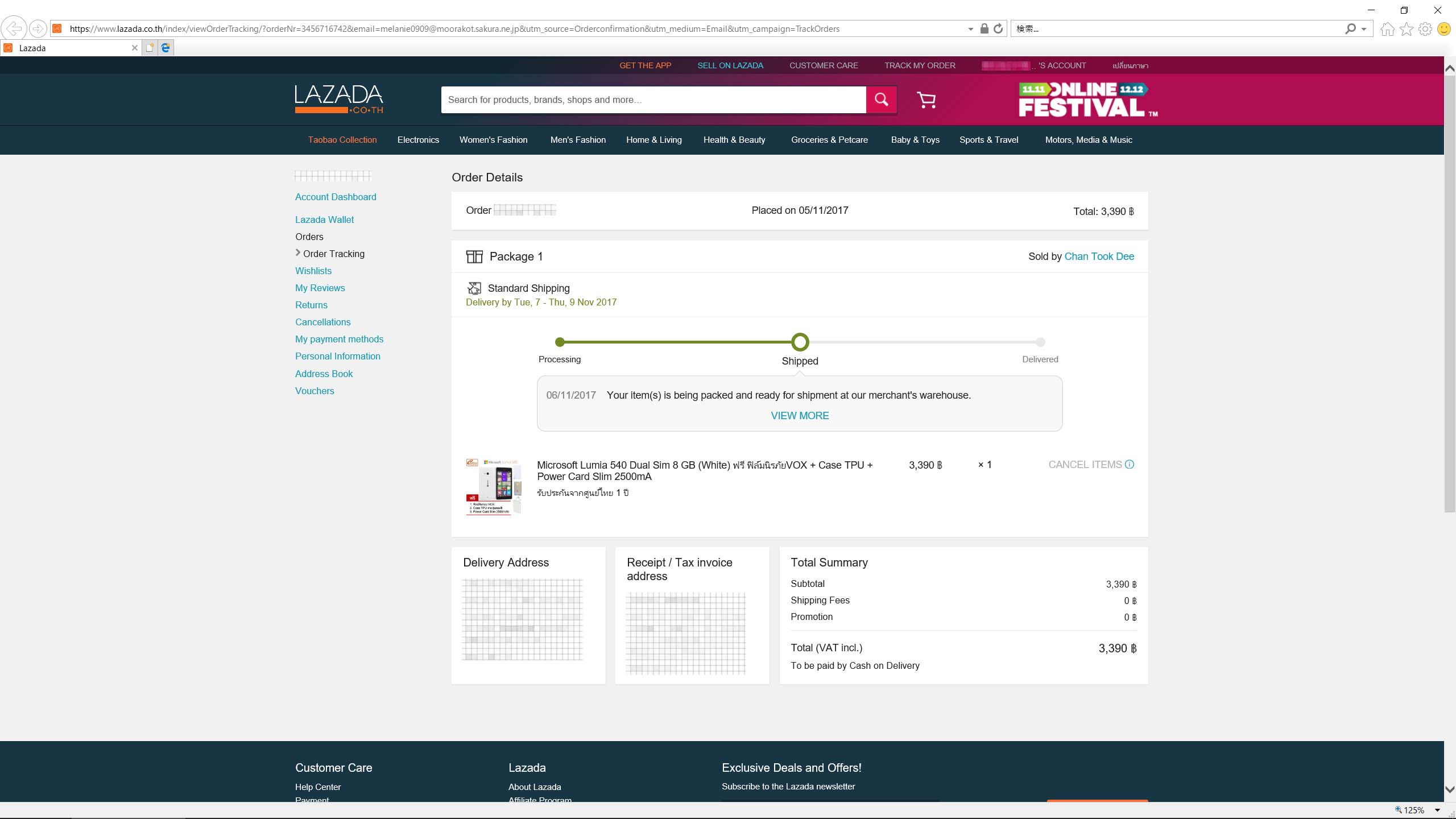Close the Lazada browser tab
Screen dimensions: 1456x819
[135, 48]
